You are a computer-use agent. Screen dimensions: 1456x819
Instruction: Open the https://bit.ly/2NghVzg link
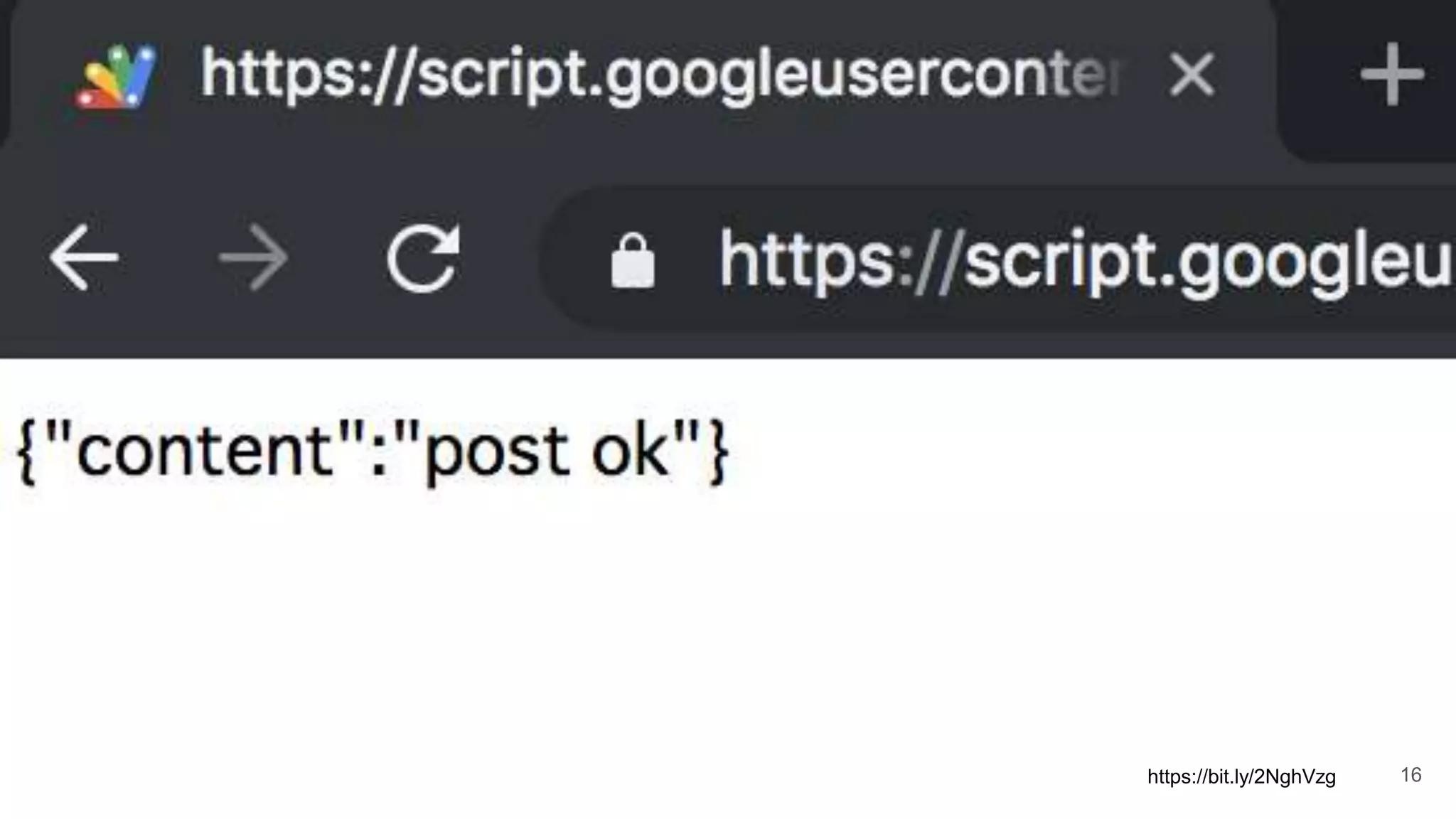pyautogui.click(x=1241, y=777)
